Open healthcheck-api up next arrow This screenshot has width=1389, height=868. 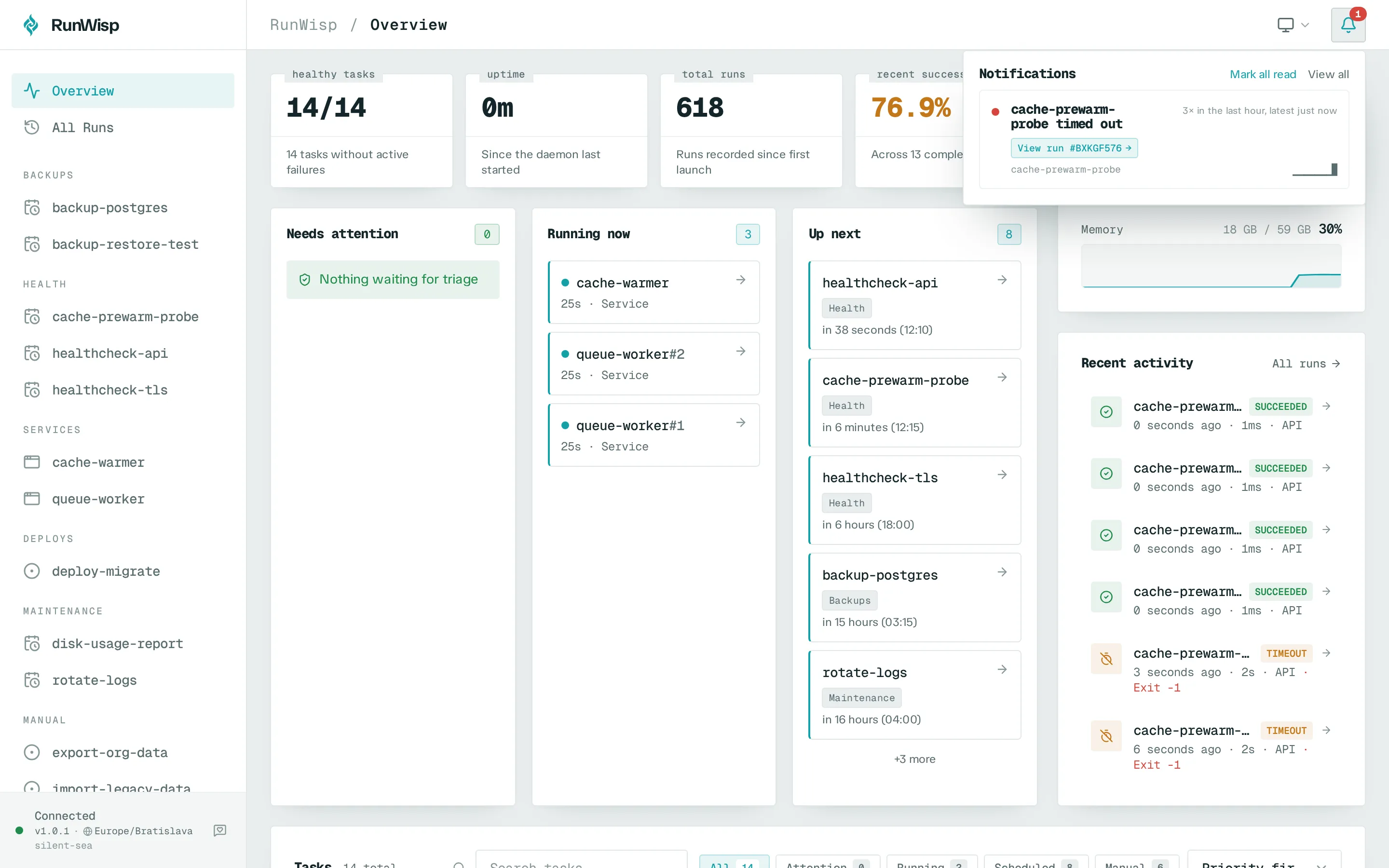tap(1002, 280)
